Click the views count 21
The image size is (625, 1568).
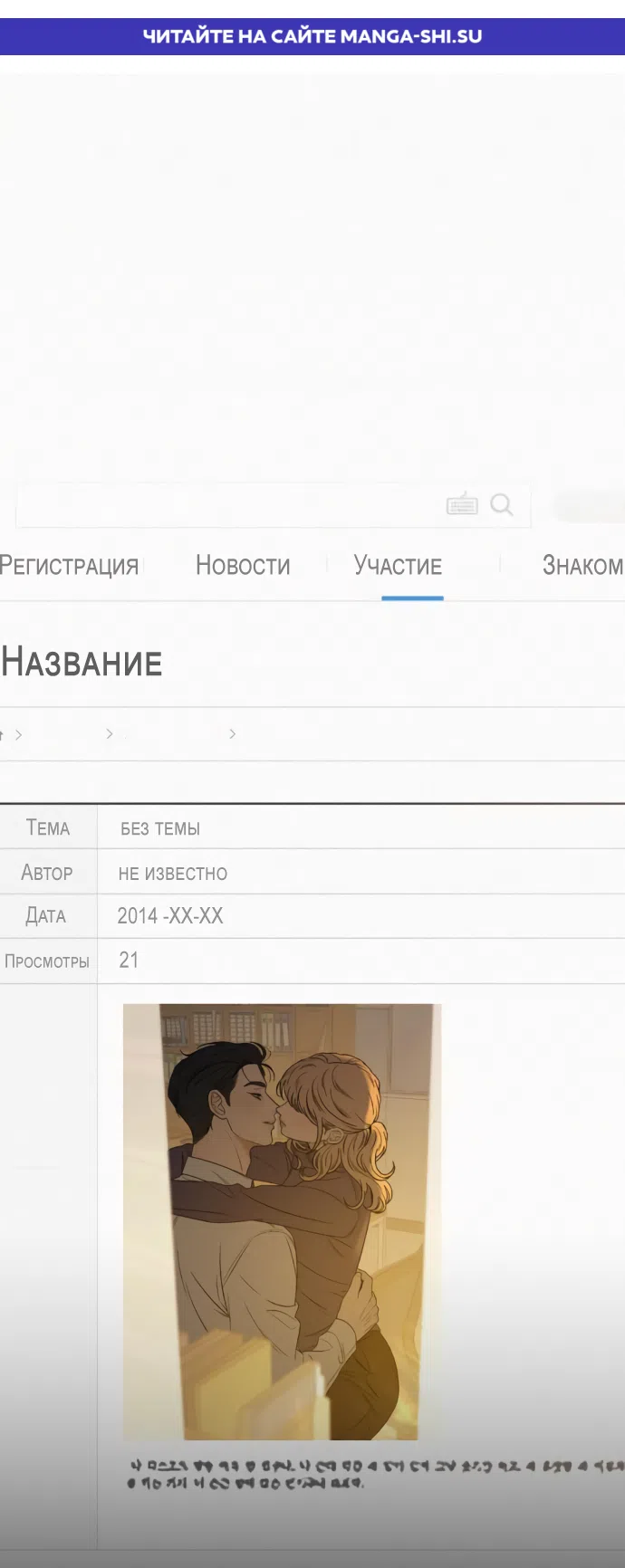coord(129,961)
